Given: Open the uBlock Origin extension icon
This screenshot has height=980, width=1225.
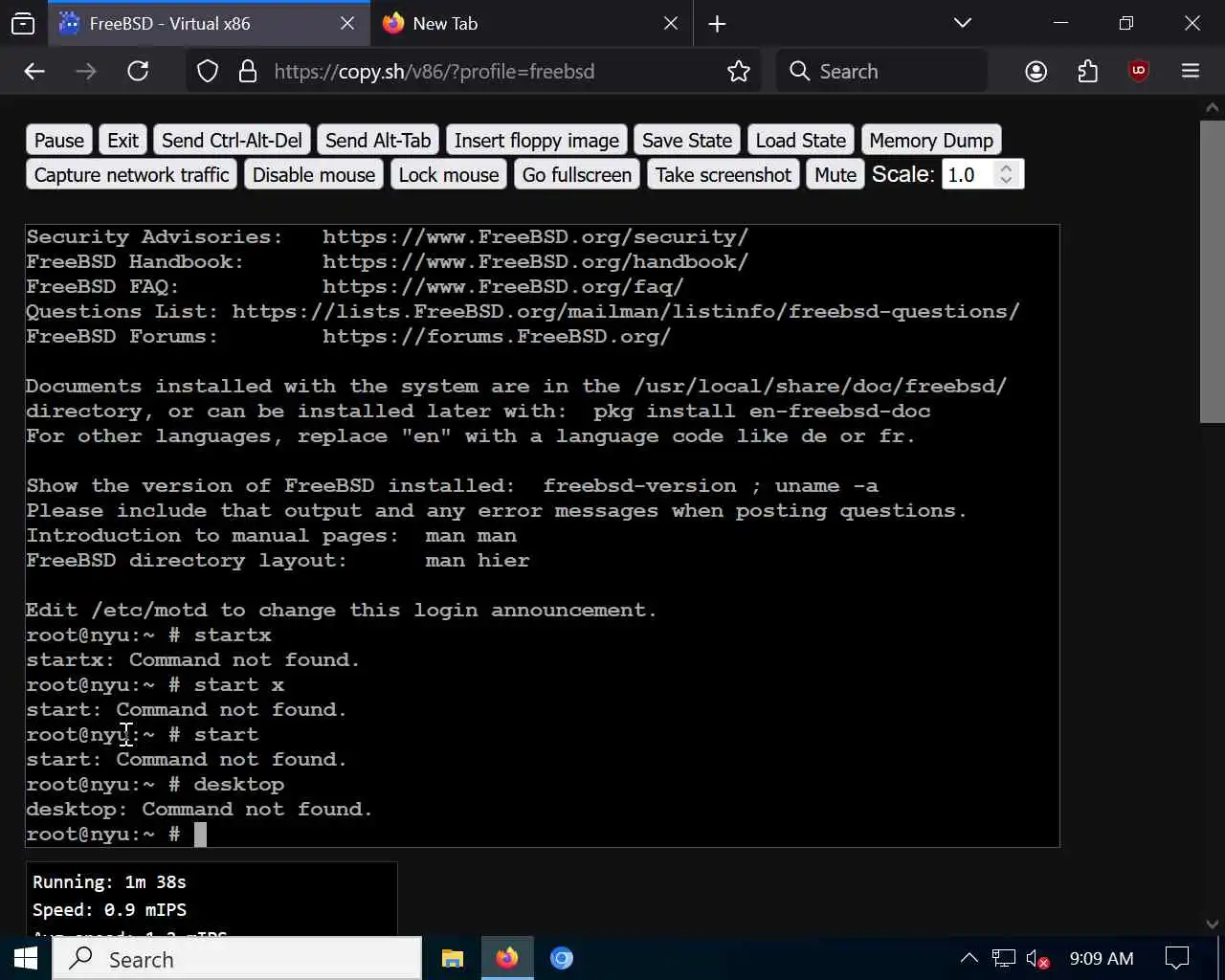Looking at the screenshot, I should [x=1139, y=71].
